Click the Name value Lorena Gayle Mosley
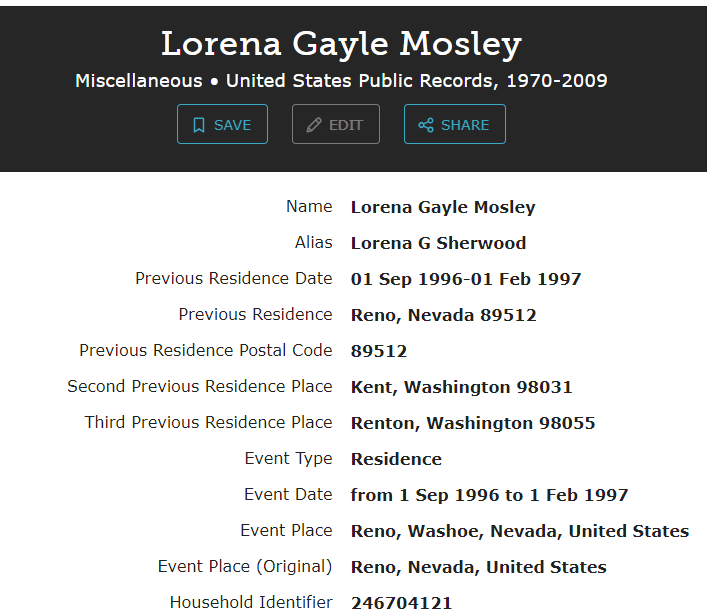 click(x=443, y=208)
